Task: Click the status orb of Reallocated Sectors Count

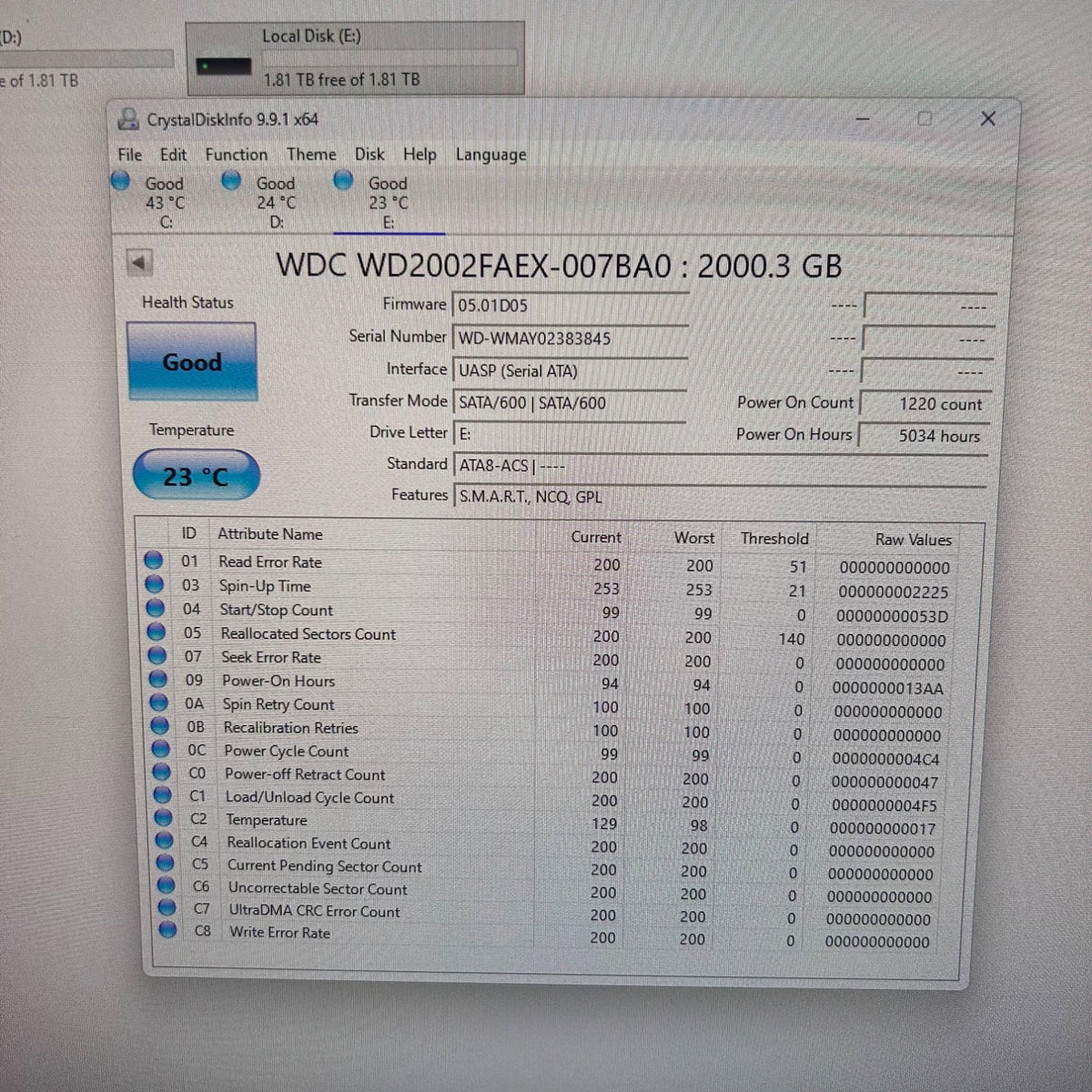Action: pyautogui.click(x=157, y=632)
